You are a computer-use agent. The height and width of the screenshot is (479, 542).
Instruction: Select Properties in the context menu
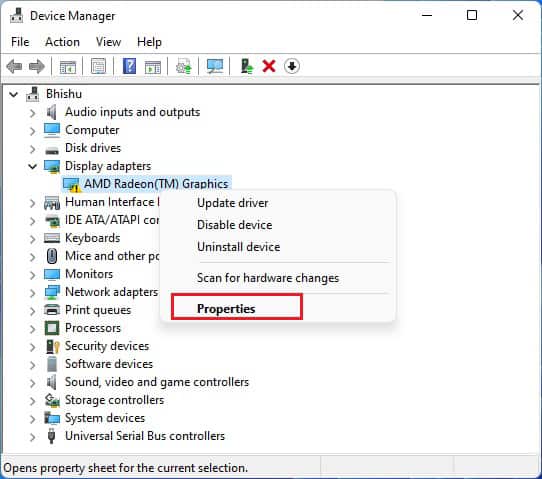click(226, 308)
